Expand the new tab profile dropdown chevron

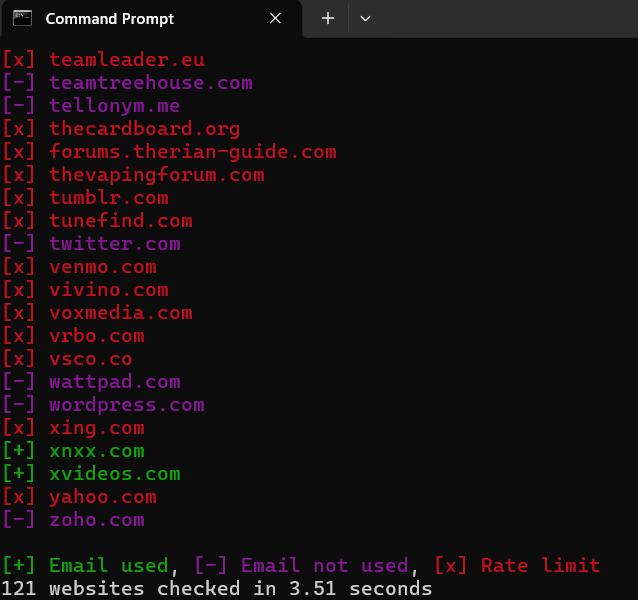365,18
